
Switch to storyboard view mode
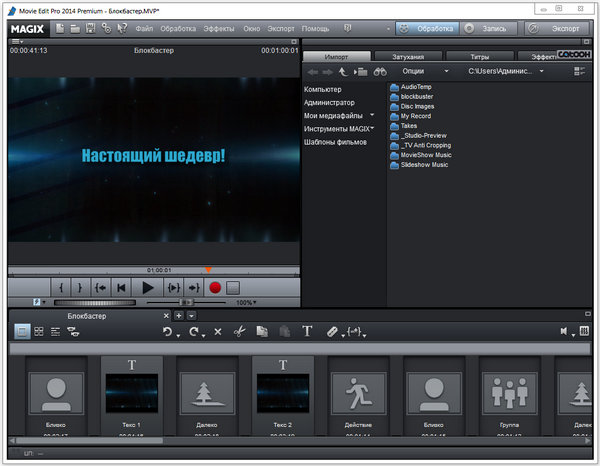(x=22, y=331)
